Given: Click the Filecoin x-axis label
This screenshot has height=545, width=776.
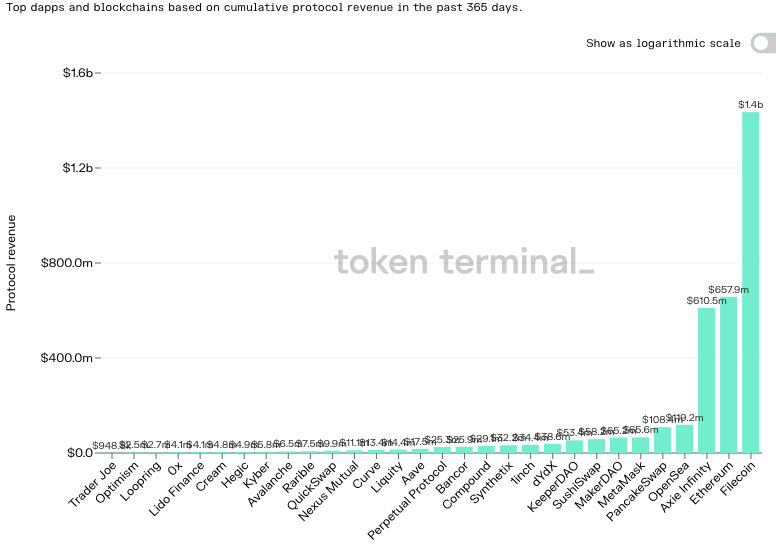Looking at the screenshot, I should (x=737, y=479).
